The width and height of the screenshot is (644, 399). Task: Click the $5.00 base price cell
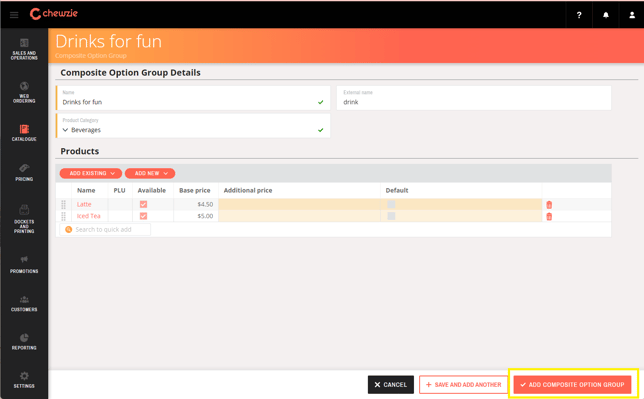tap(196, 216)
